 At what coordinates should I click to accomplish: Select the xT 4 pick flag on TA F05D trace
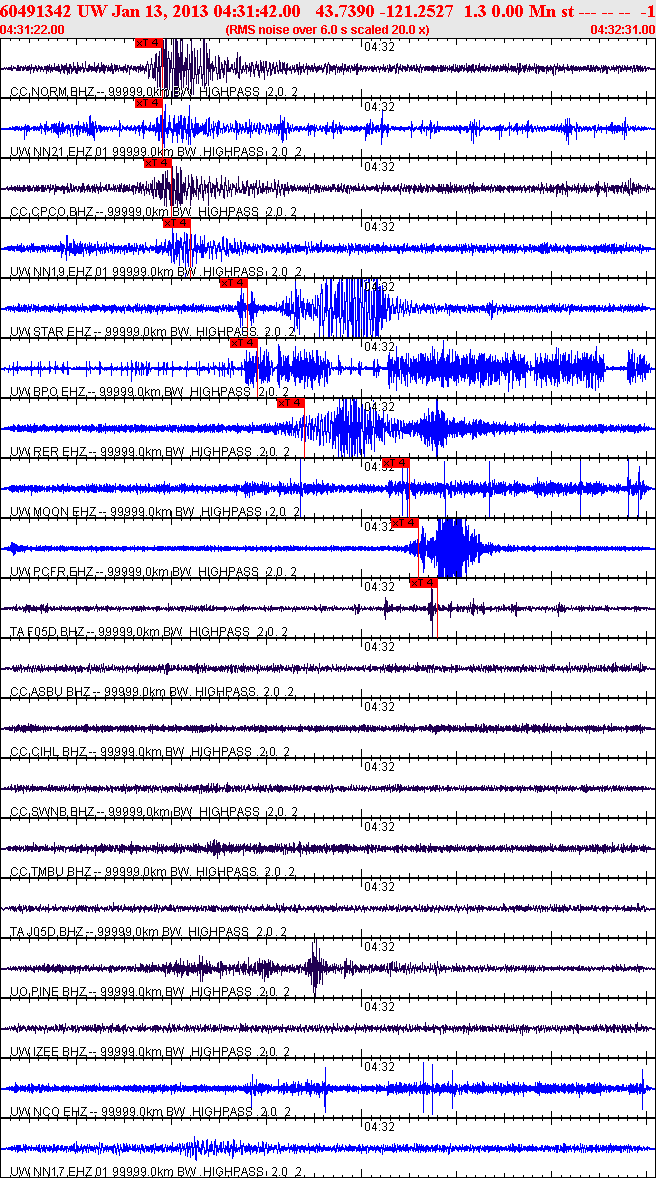tap(423, 583)
